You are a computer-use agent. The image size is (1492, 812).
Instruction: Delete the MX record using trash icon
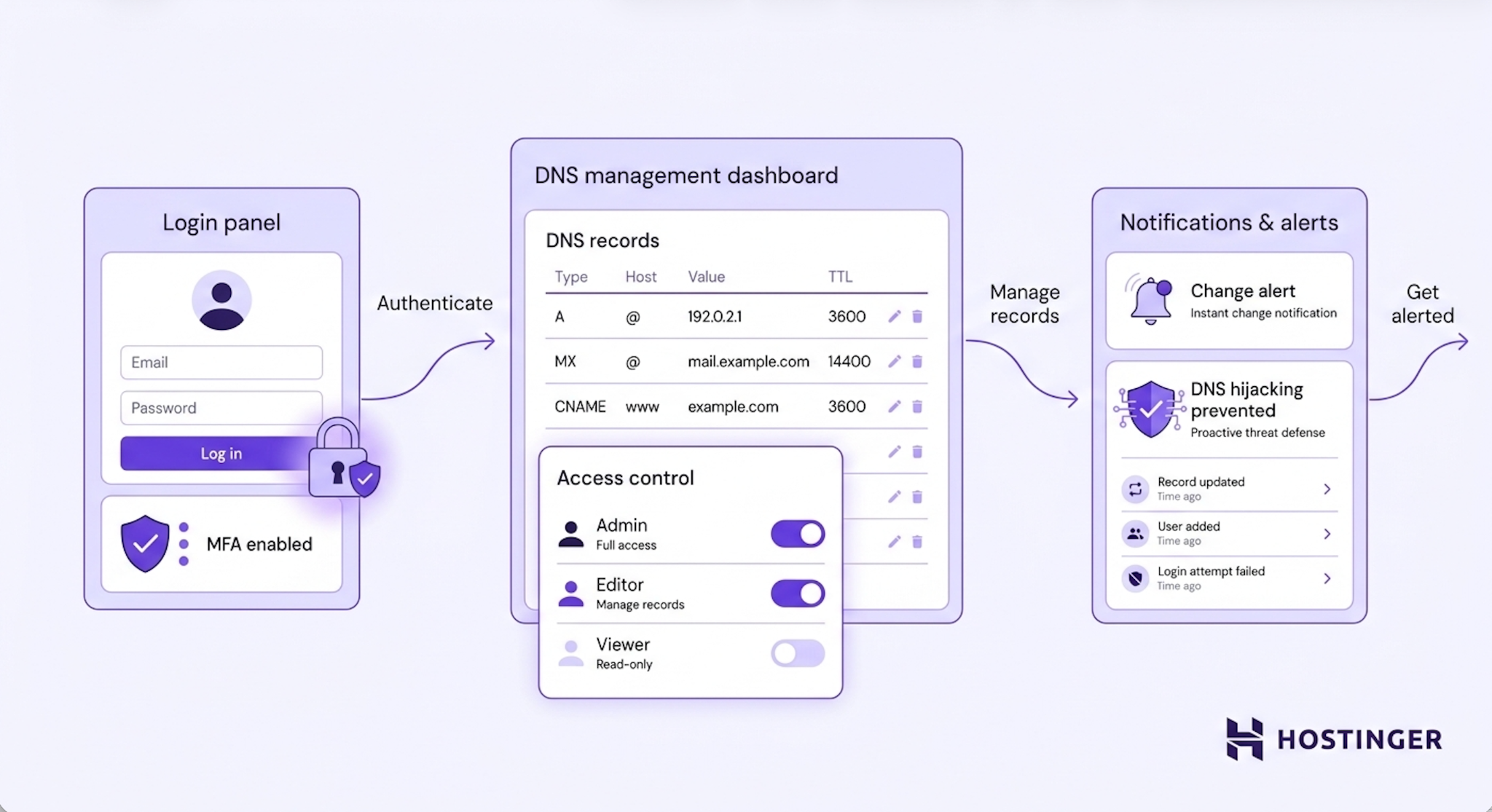click(917, 361)
